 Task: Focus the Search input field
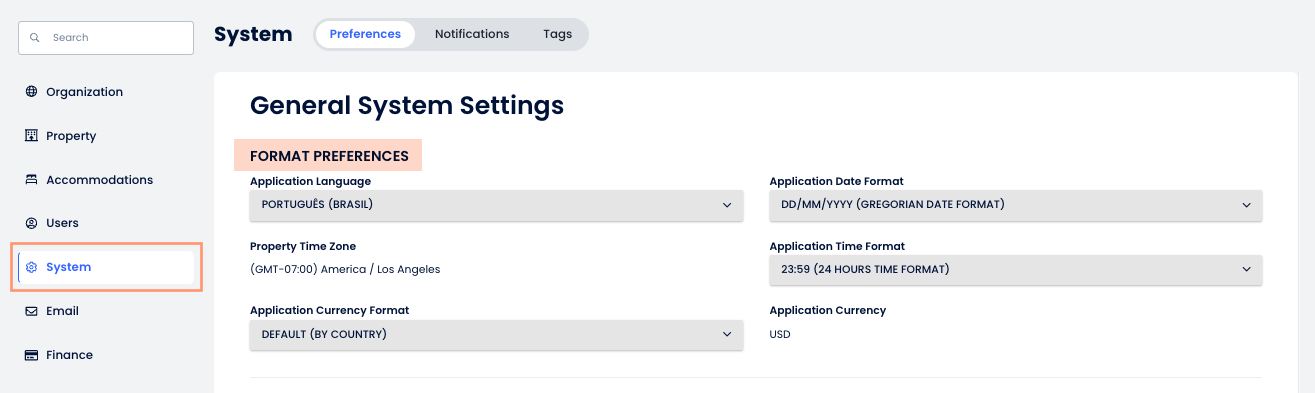coord(106,38)
